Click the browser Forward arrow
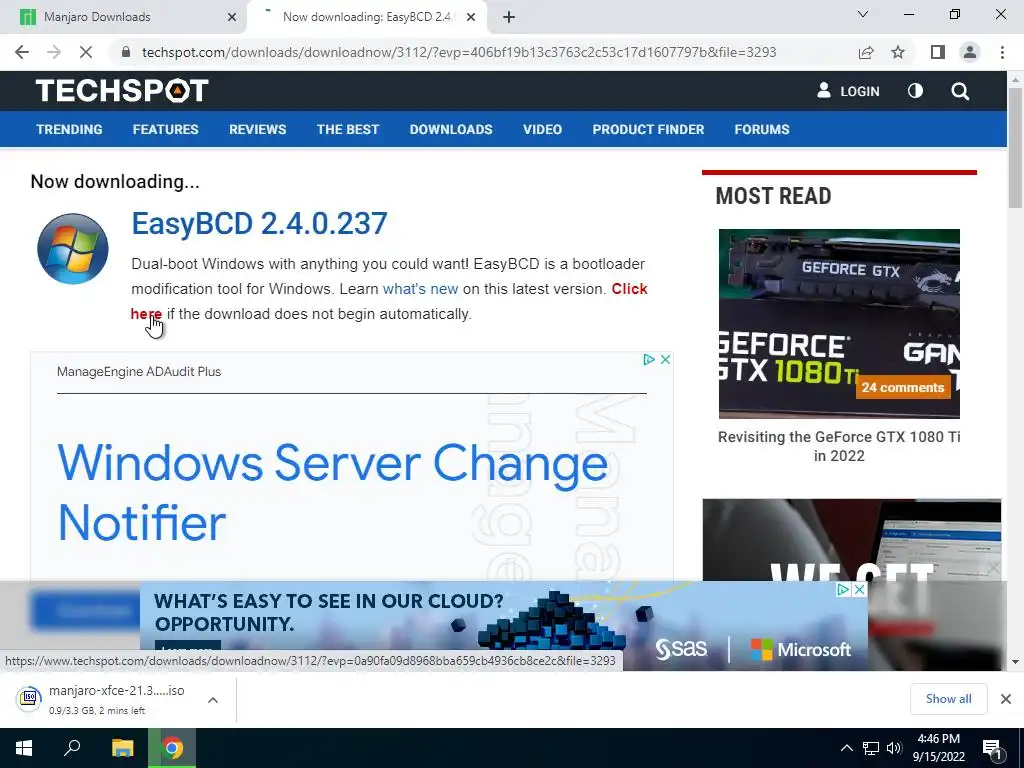The height and width of the screenshot is (768, 1024). click(54, 52)
